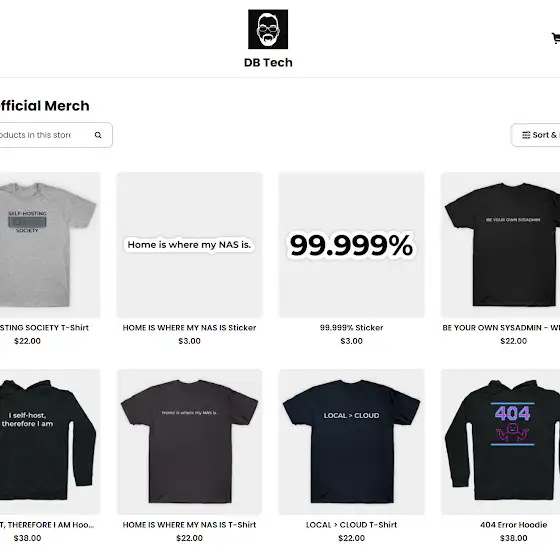Open the Self-Hosting Society T-Shirt image
This screenshot has width=560, height=560.
pos(49,245)
